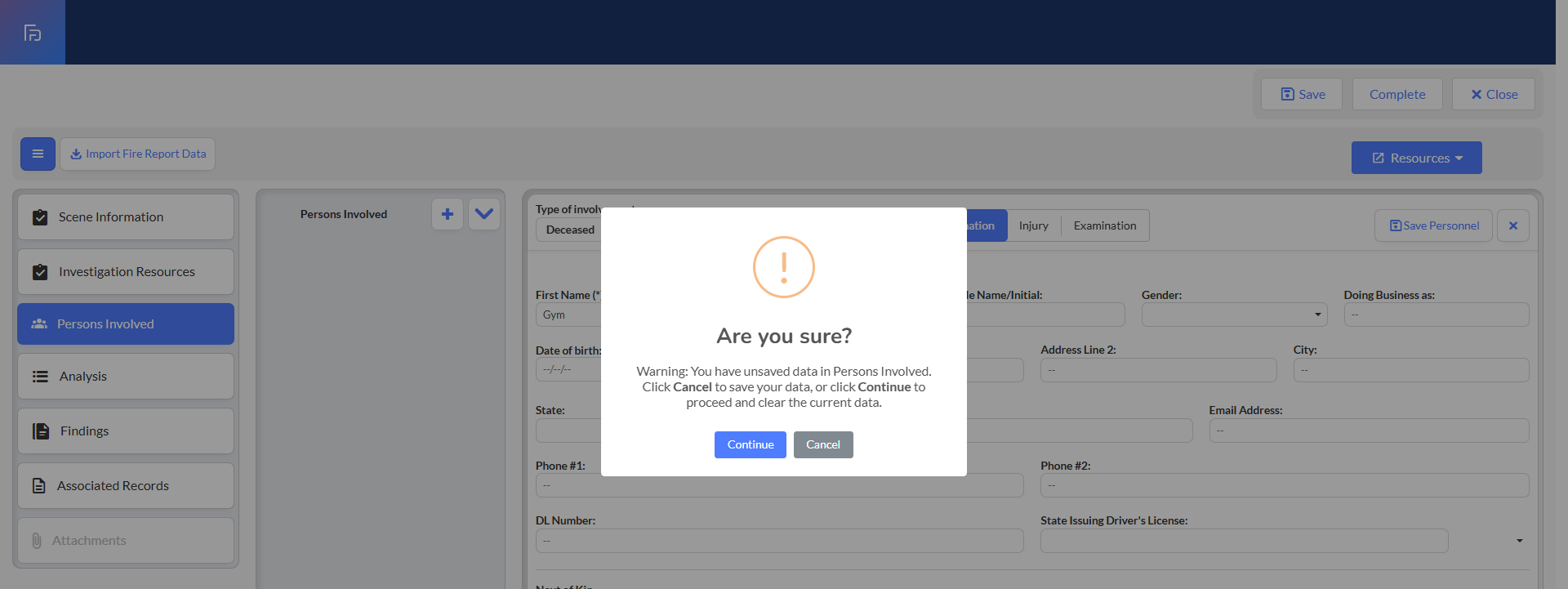The height and width of the screenshot is (589, 1568).
Task: Close personnel form with X icon
Action: (1512, 225)
